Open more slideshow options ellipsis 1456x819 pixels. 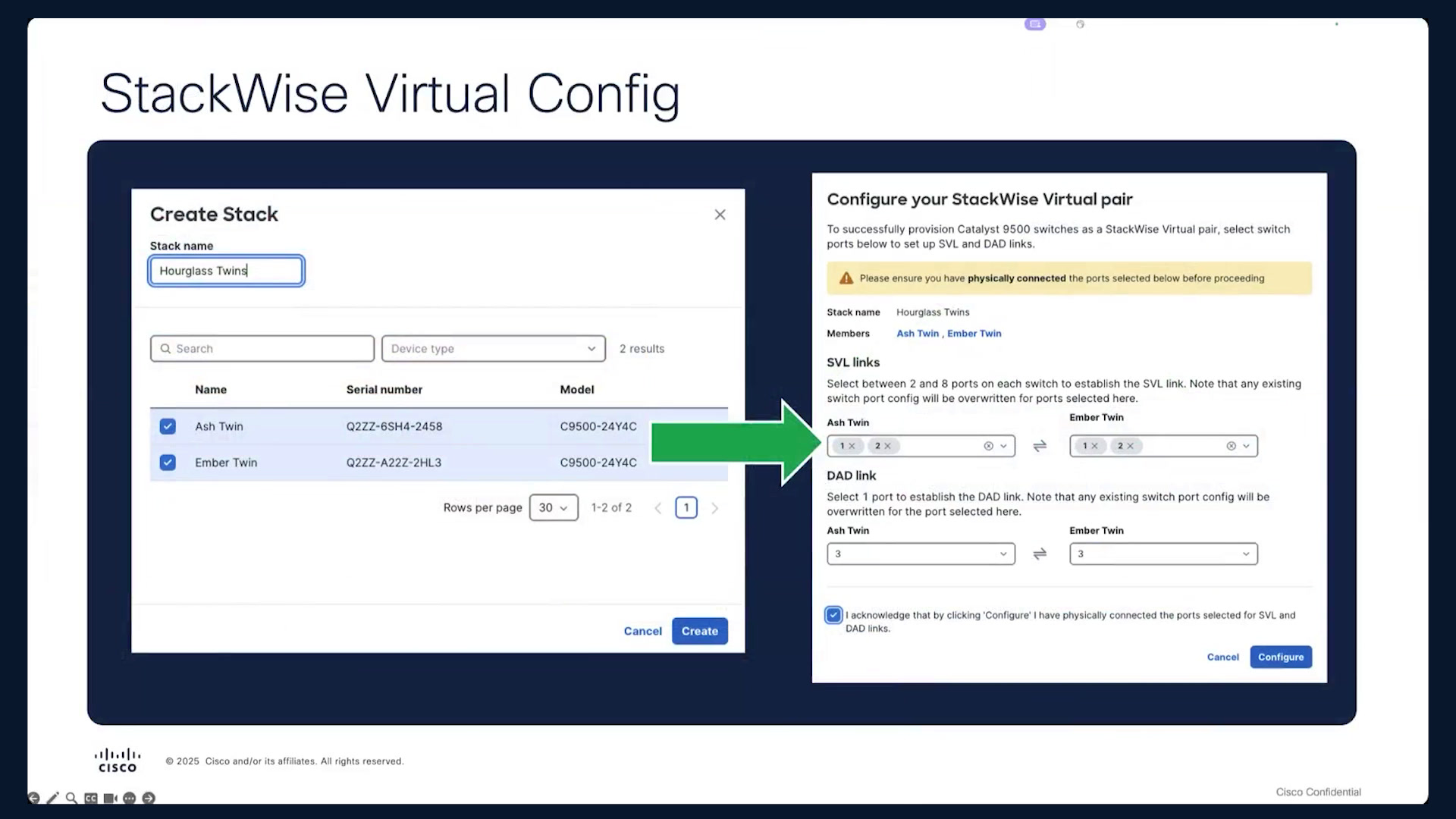(x=130, y=798)
